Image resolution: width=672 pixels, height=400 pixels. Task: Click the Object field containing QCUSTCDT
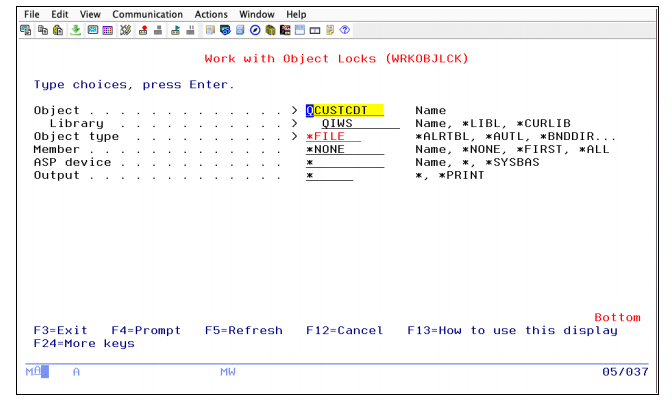coord(345,110)
